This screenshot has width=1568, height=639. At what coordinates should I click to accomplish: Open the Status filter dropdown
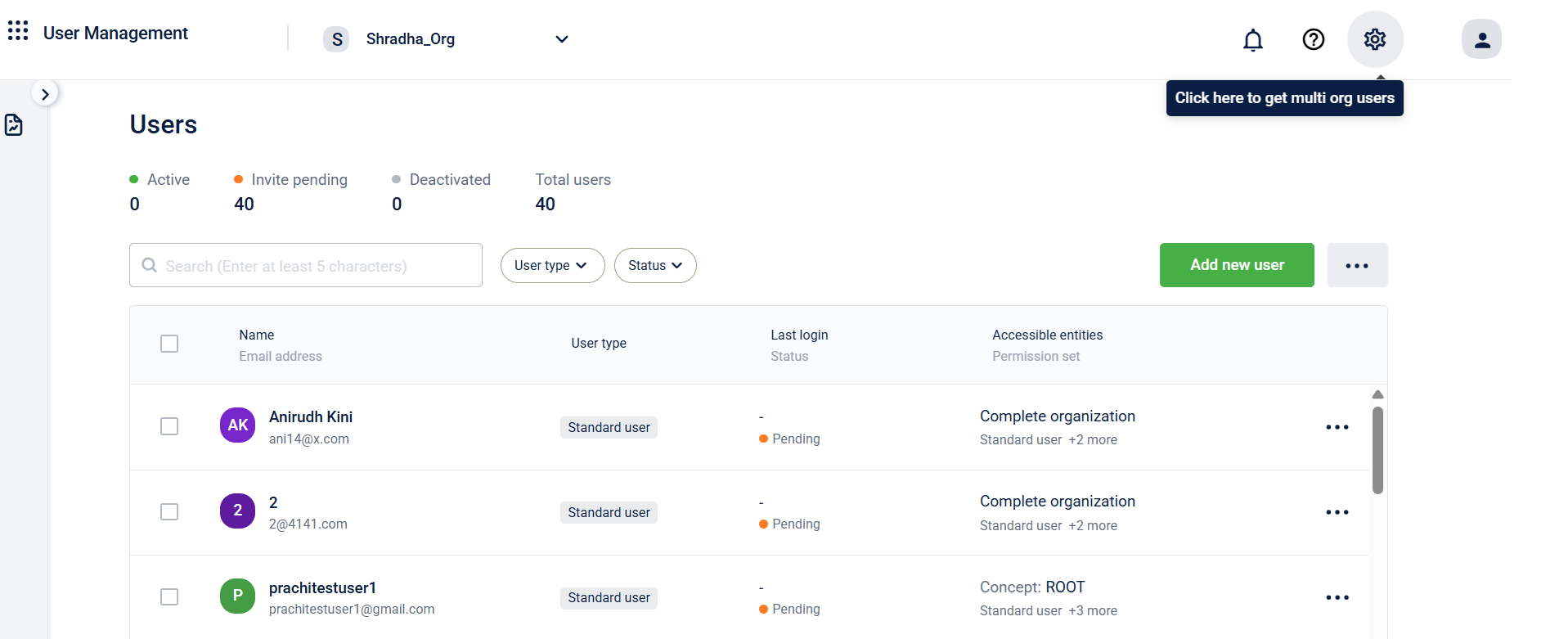655,265
